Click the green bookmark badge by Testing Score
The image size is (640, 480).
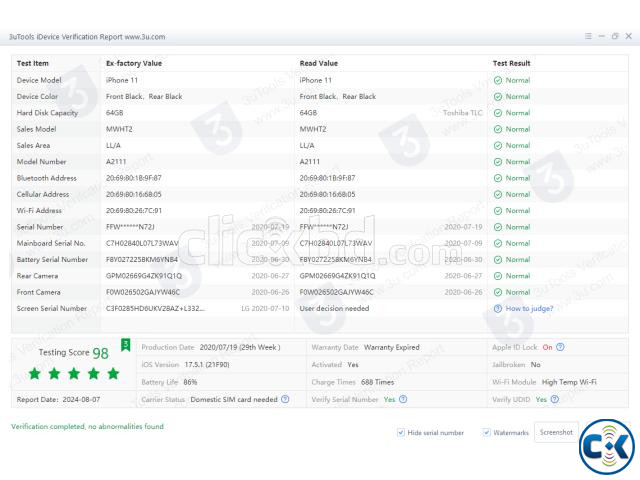pos(126,345)
